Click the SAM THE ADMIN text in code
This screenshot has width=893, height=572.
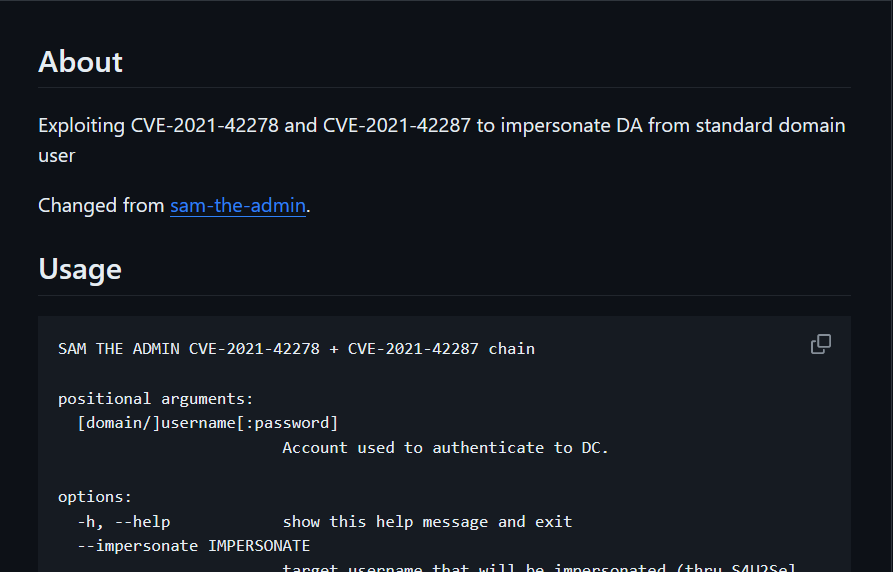[x=119, y=349]
